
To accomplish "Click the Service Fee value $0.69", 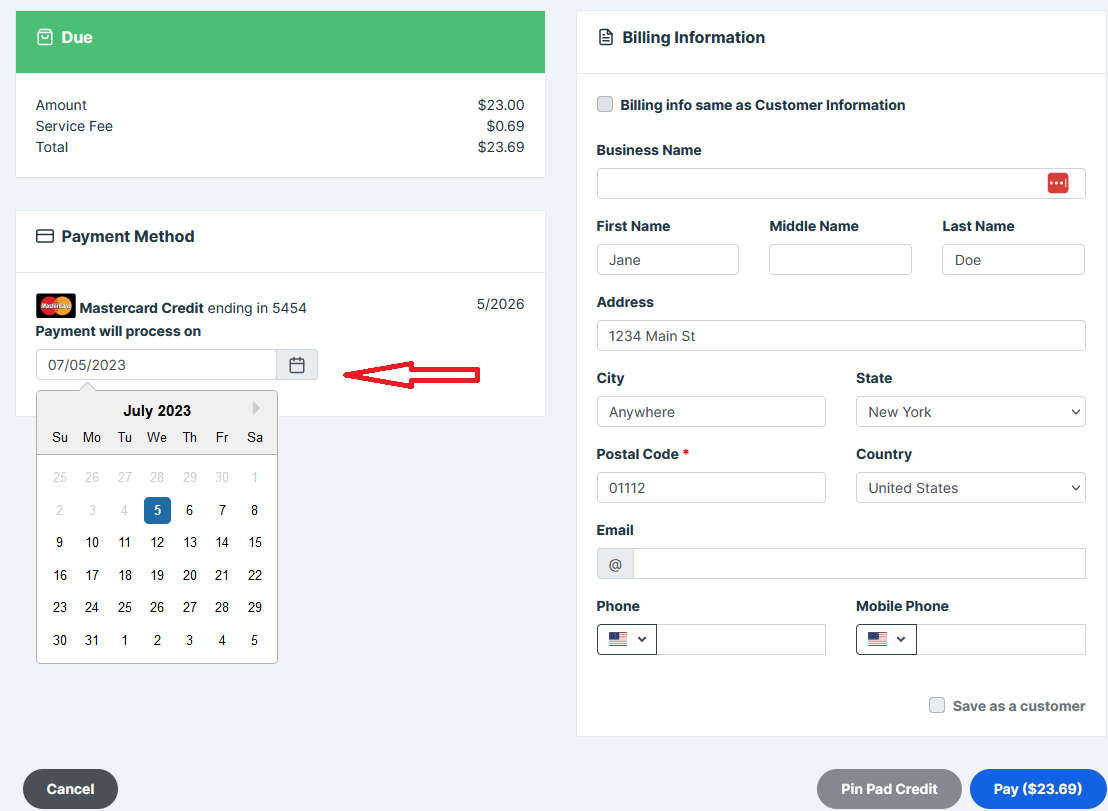I will [505, 126].
